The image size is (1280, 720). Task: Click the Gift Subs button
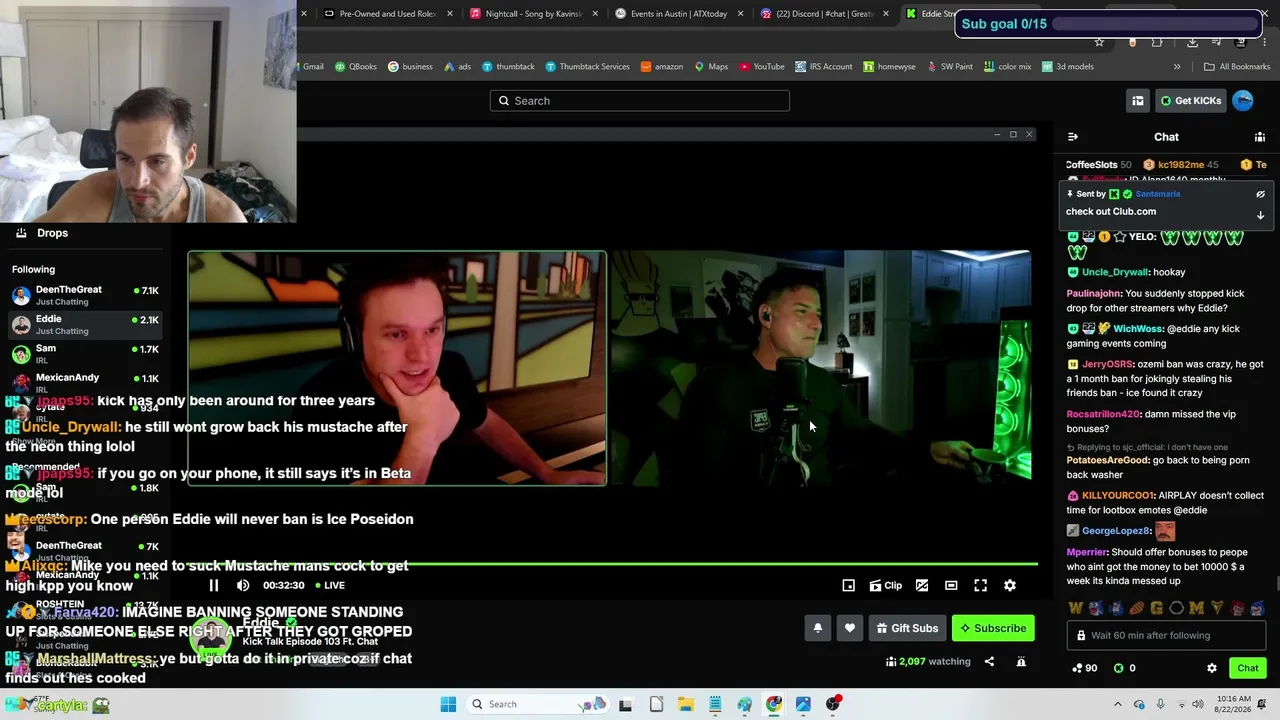[907, 628]
